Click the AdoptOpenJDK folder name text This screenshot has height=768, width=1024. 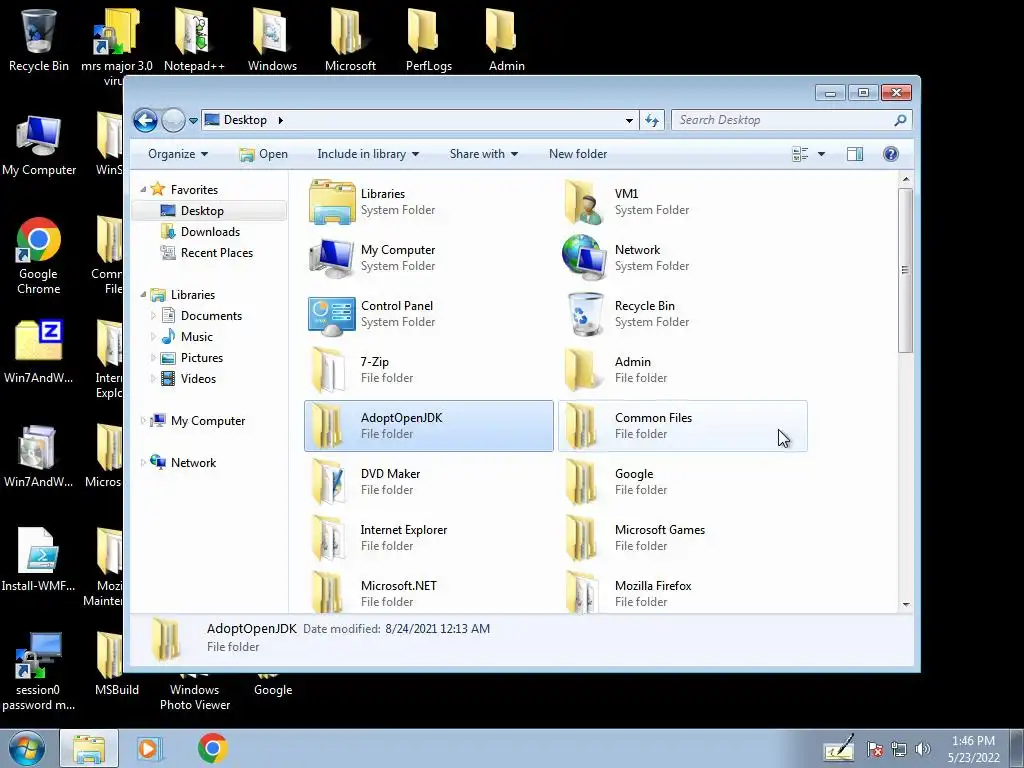coord(401,418)
